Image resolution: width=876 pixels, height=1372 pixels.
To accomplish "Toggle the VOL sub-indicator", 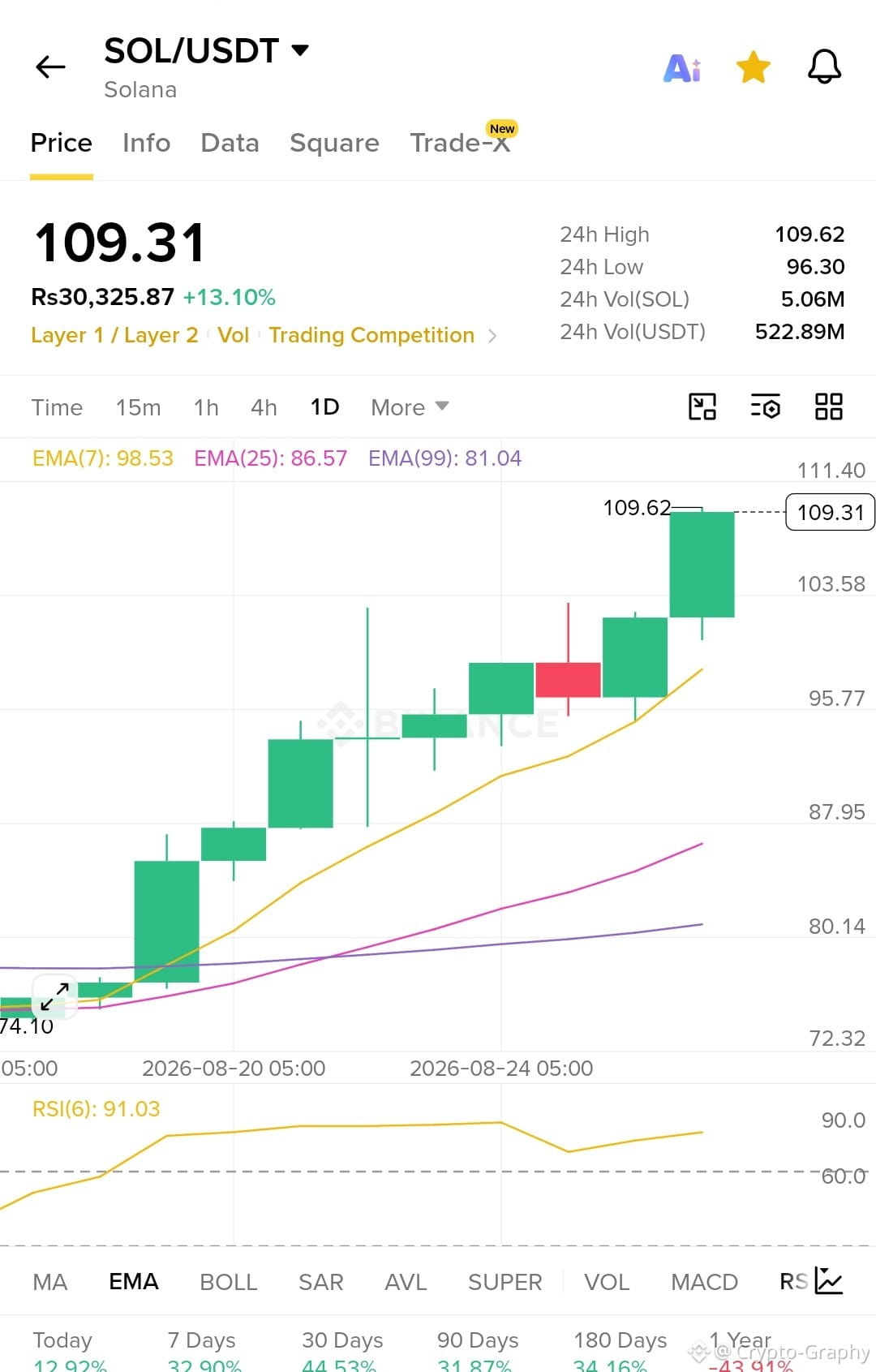I will pos(607,1282).
